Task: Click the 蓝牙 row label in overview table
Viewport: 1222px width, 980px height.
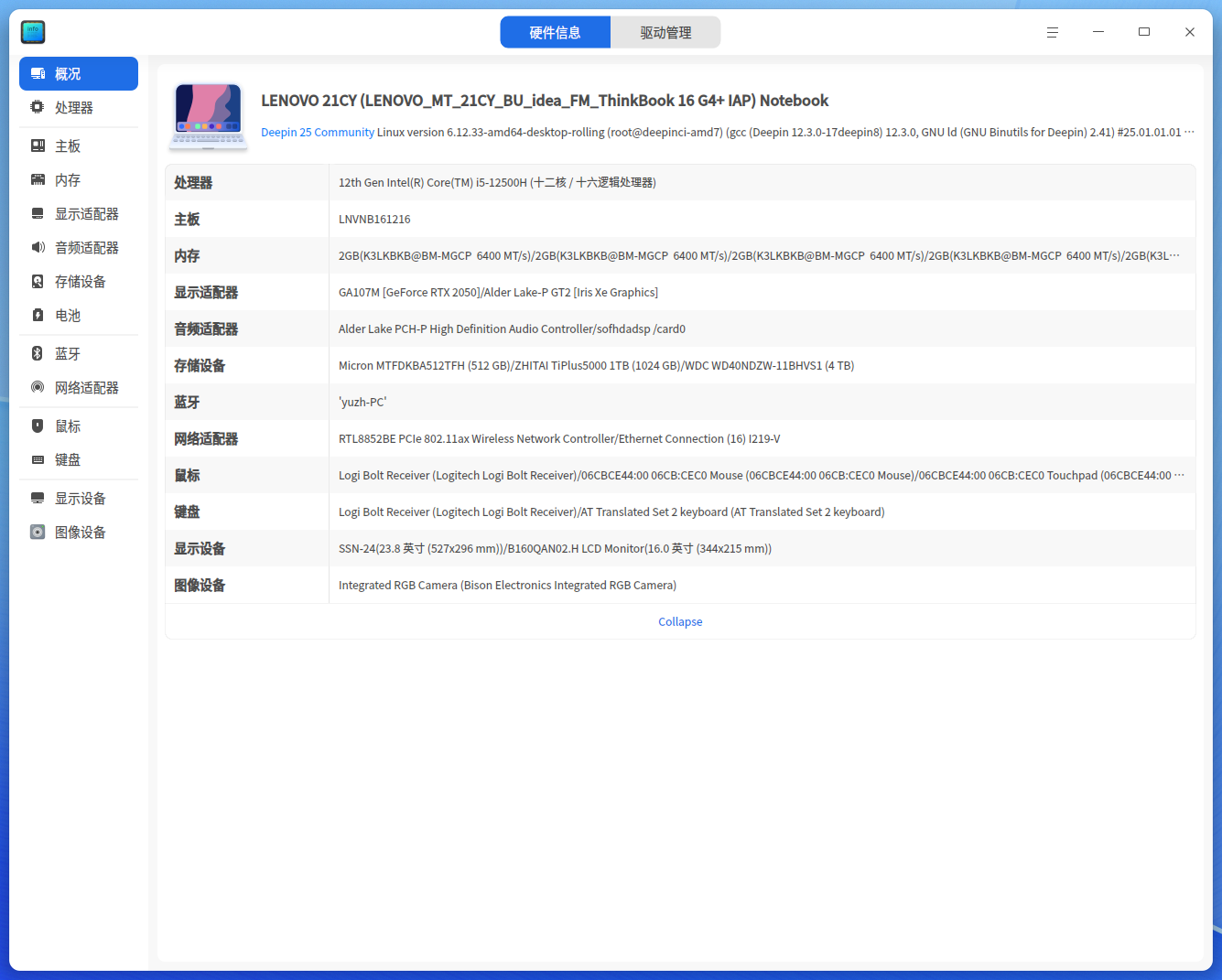Action: [x=187, y=402]
